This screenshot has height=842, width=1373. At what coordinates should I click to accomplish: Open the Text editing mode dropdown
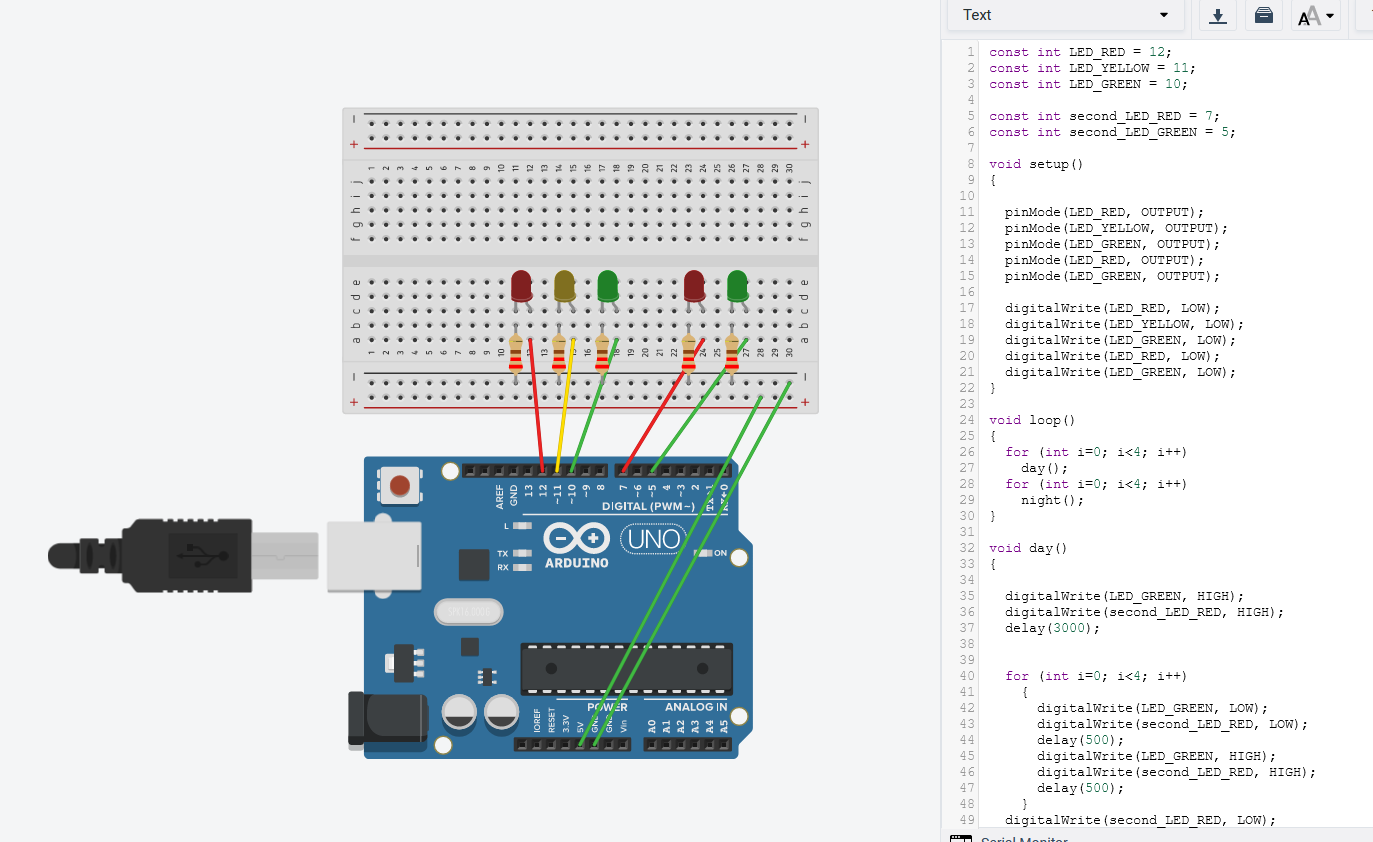pyautogui.click(x=1065, y=15)
